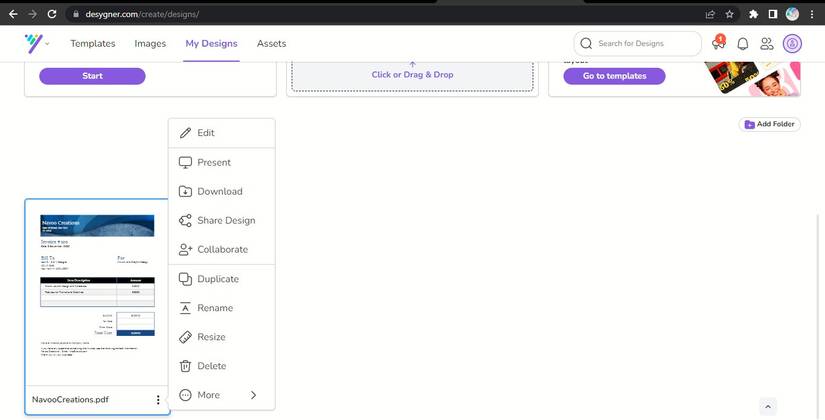Toggle the browser side panel icon
Viewport: 825px width, 420px height.
pyautogui.click(x=772, y=14)
